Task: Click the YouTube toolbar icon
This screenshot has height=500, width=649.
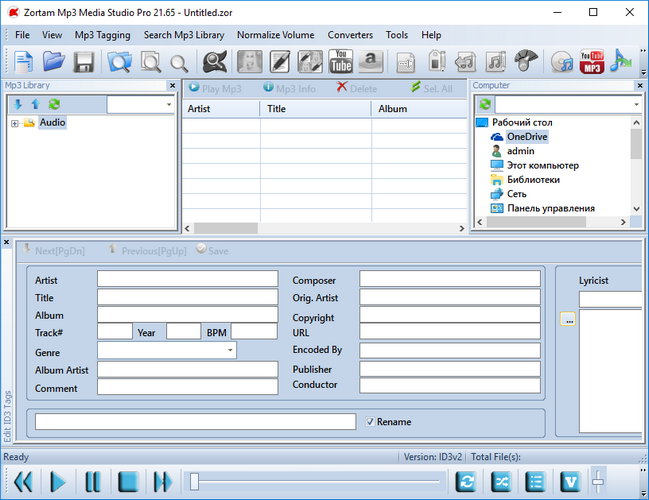Action: coord(341,61)
